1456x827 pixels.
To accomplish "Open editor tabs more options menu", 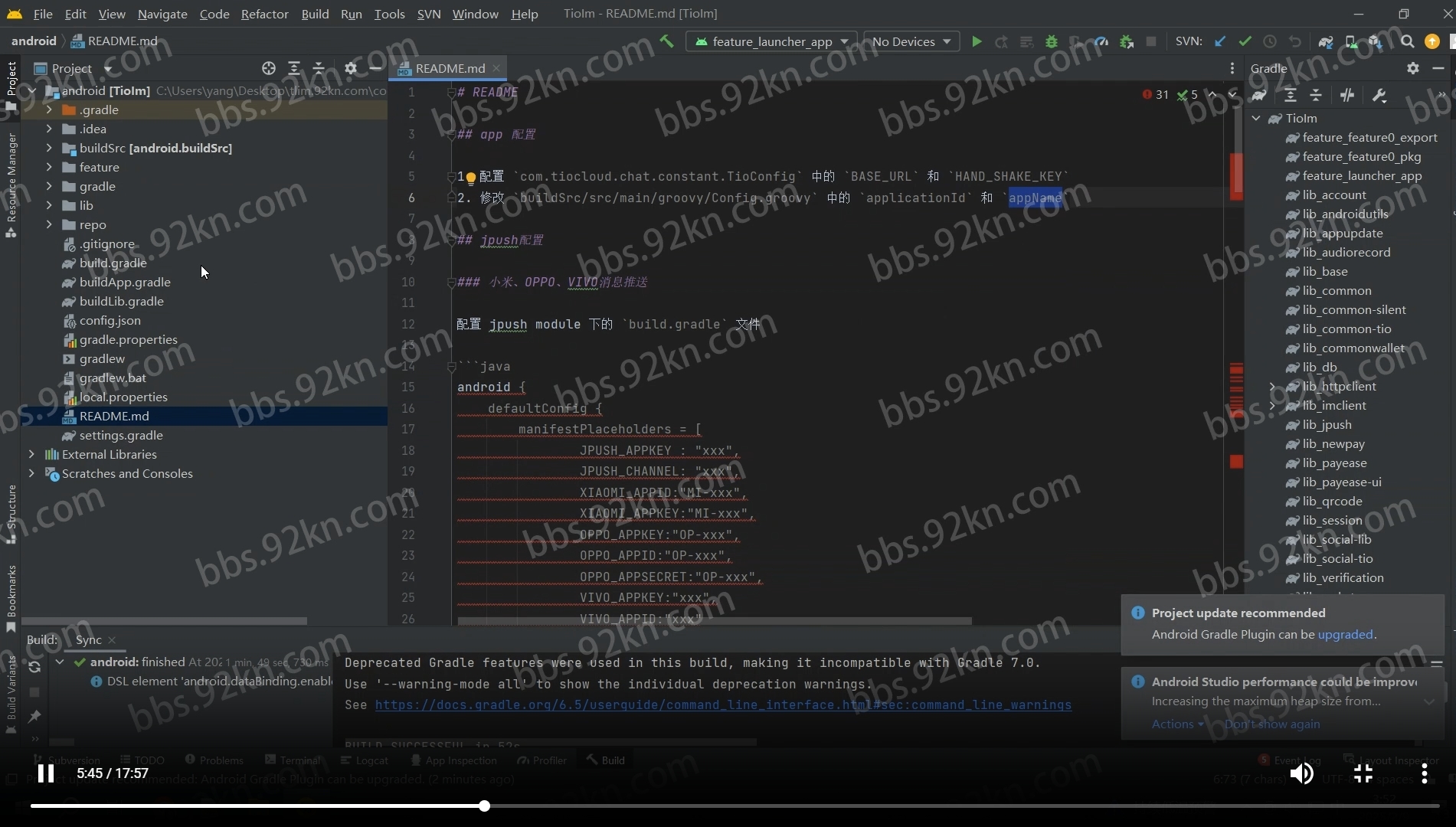I will coord(1232,68).
